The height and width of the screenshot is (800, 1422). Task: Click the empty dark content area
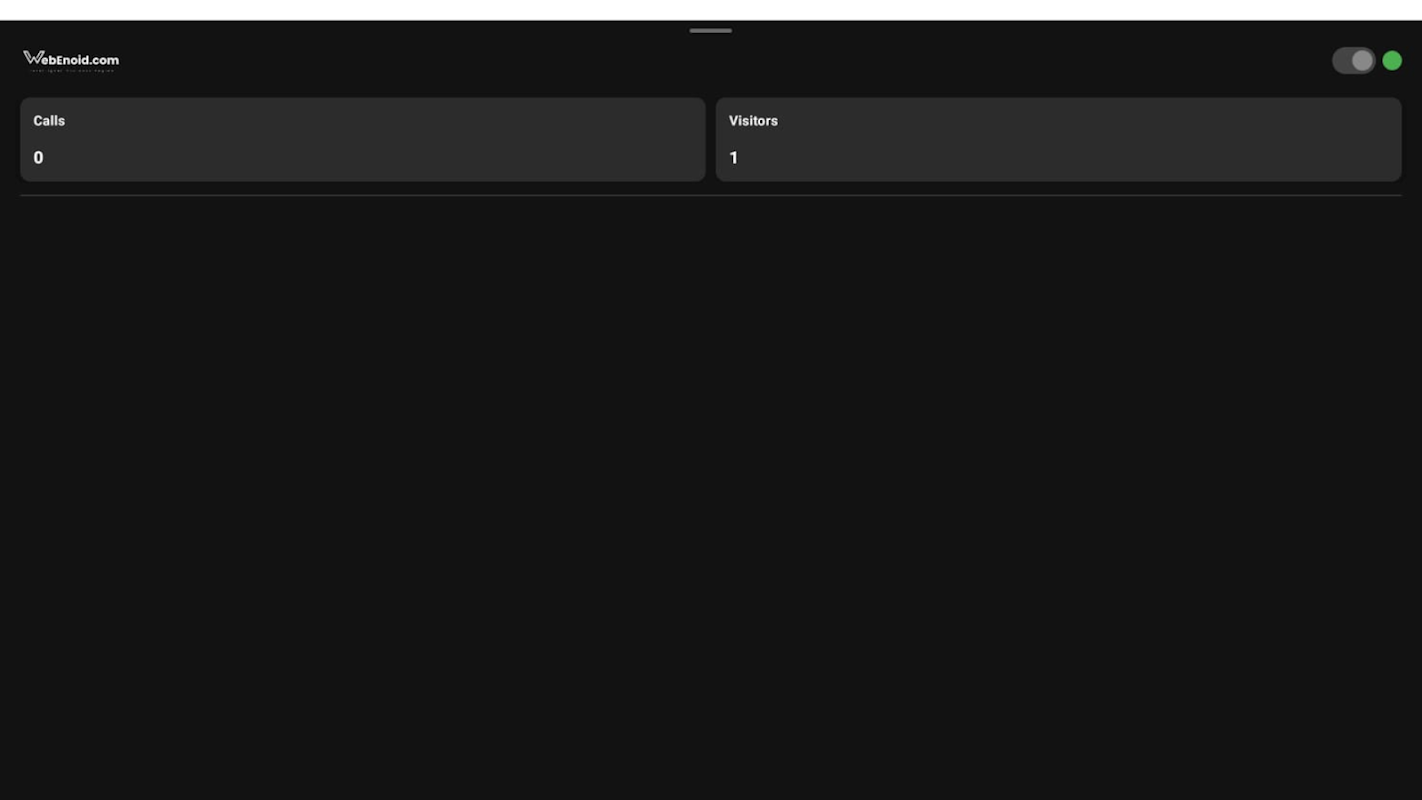[711, 498]
